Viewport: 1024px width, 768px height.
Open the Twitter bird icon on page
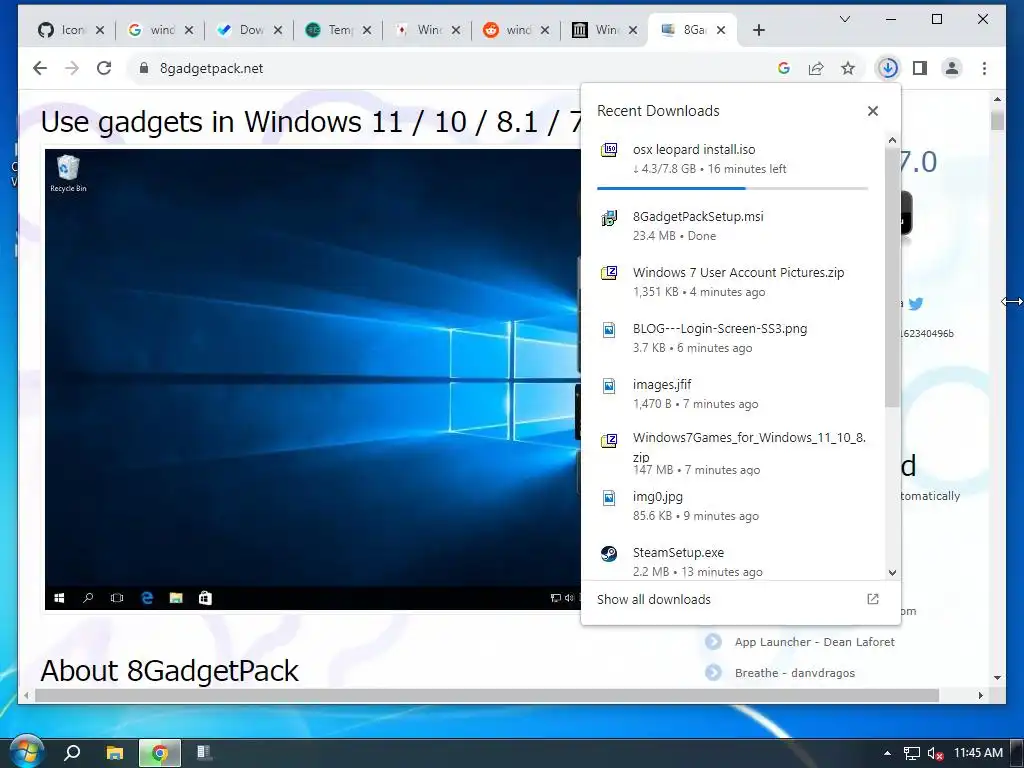[916, 304]
